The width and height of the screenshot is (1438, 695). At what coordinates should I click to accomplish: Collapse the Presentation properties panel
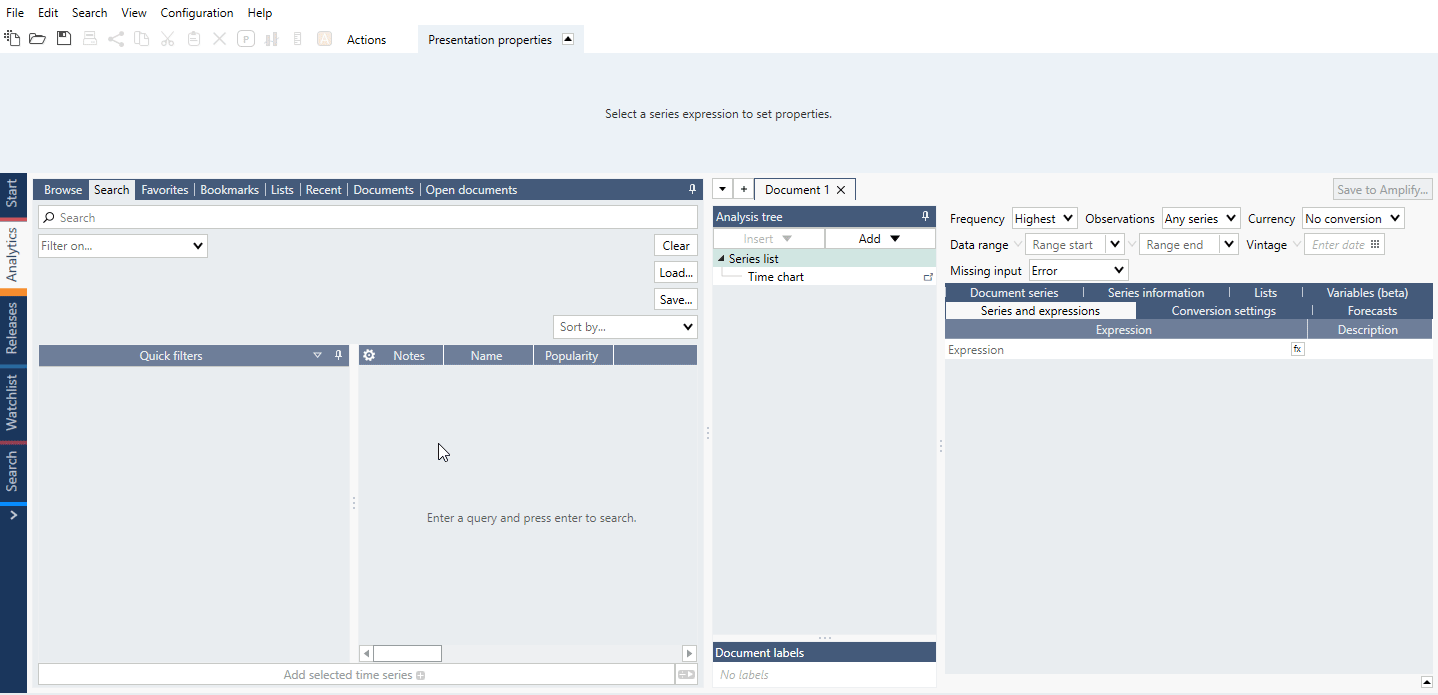point(568,40)
